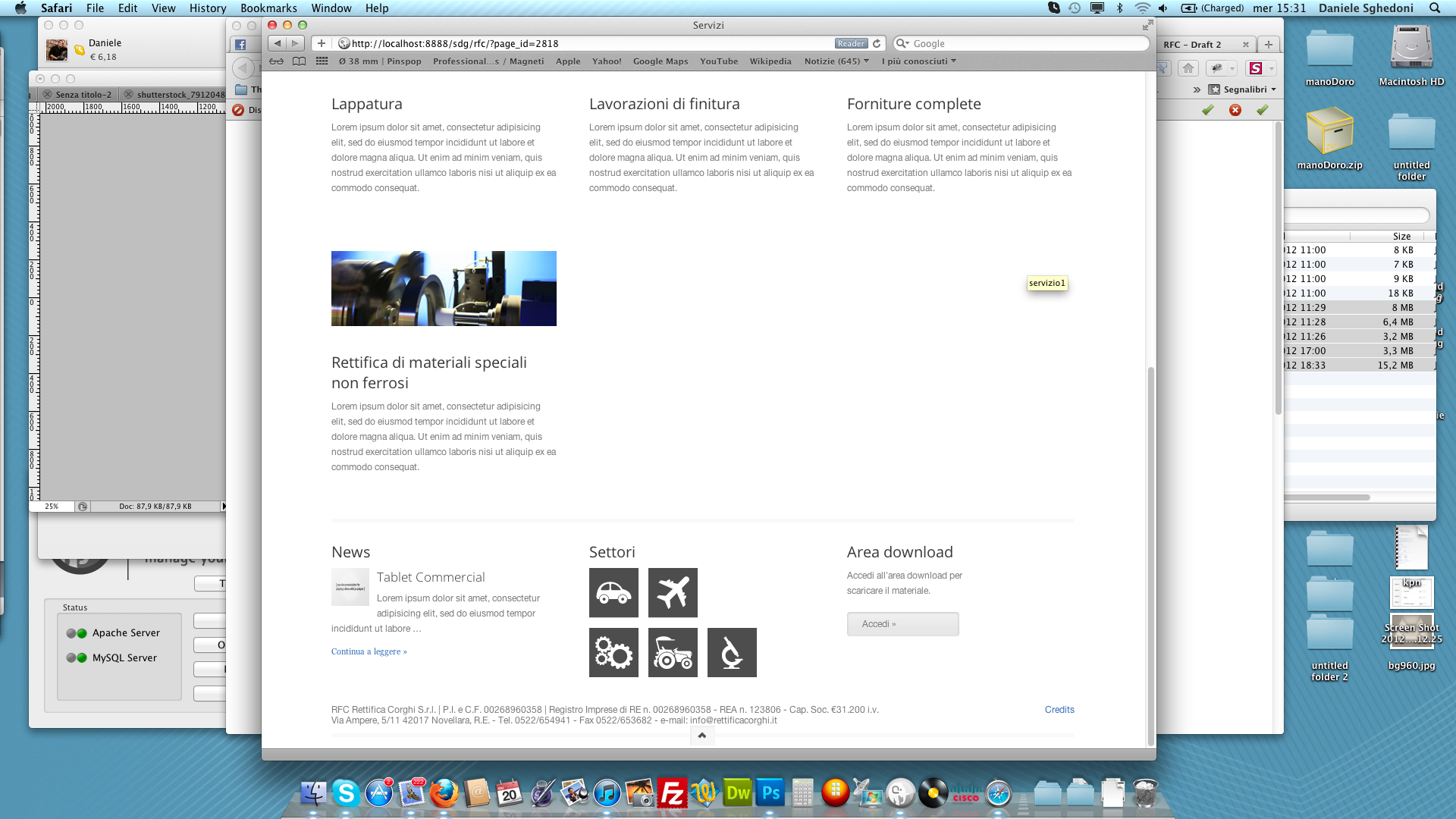Click the machinery service thumbnail image
This screenshot has width=1456, height=819.
pos(444,288)
